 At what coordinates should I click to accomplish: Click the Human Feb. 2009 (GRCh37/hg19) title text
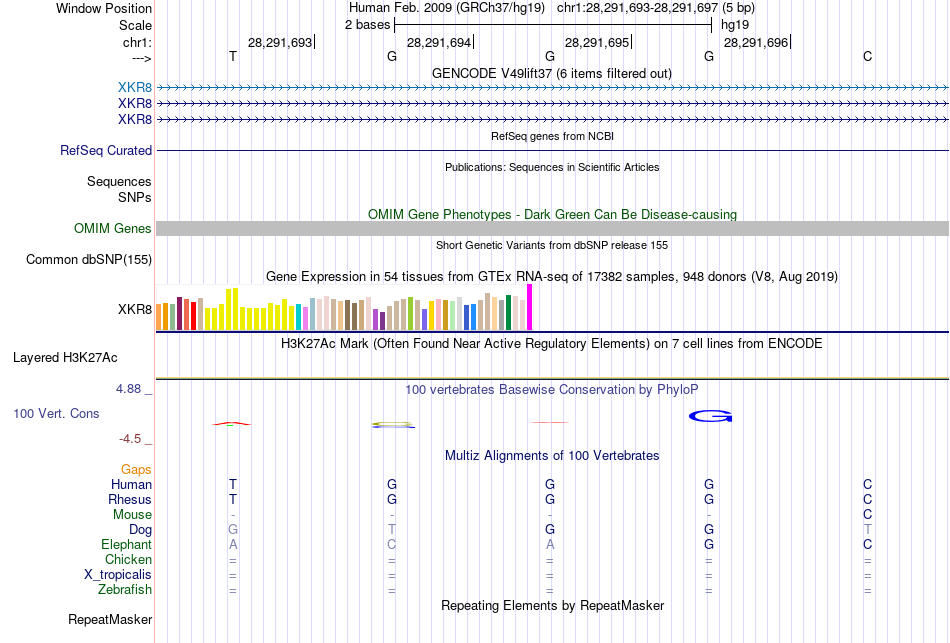pos(447,8)
